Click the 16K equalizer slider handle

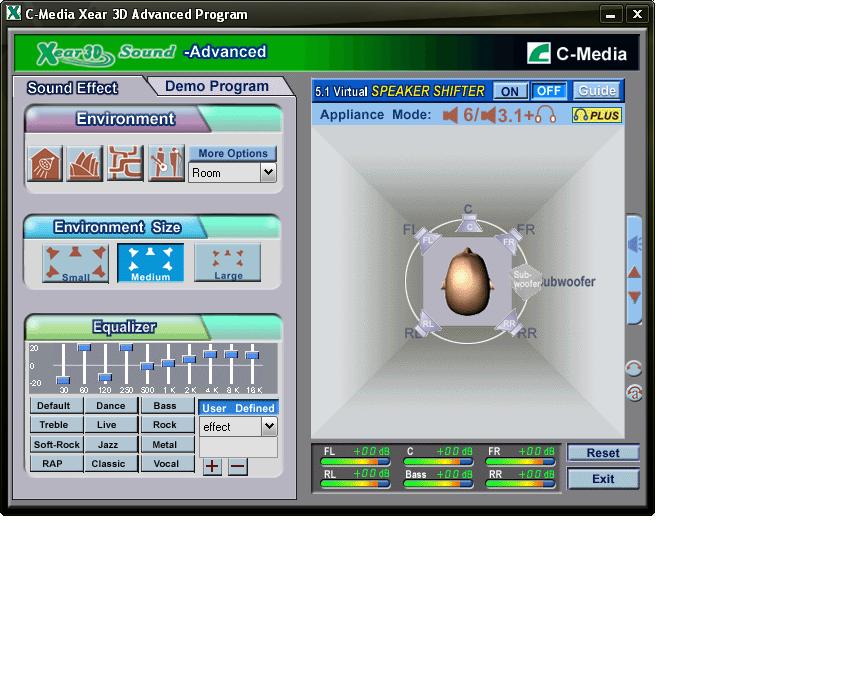(253, 355)
